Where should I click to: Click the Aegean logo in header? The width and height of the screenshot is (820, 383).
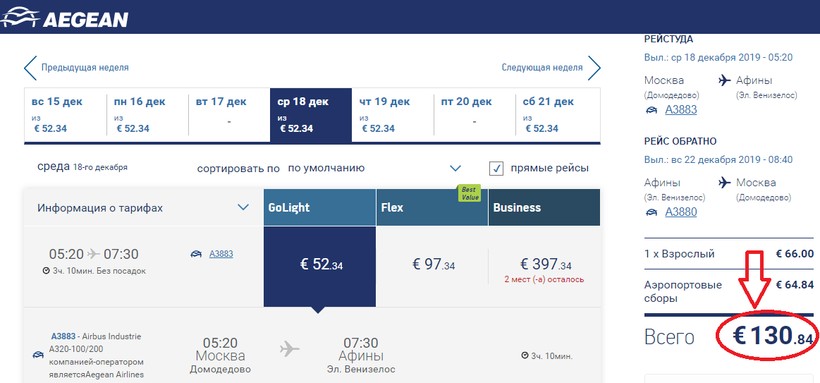(64, 18)
